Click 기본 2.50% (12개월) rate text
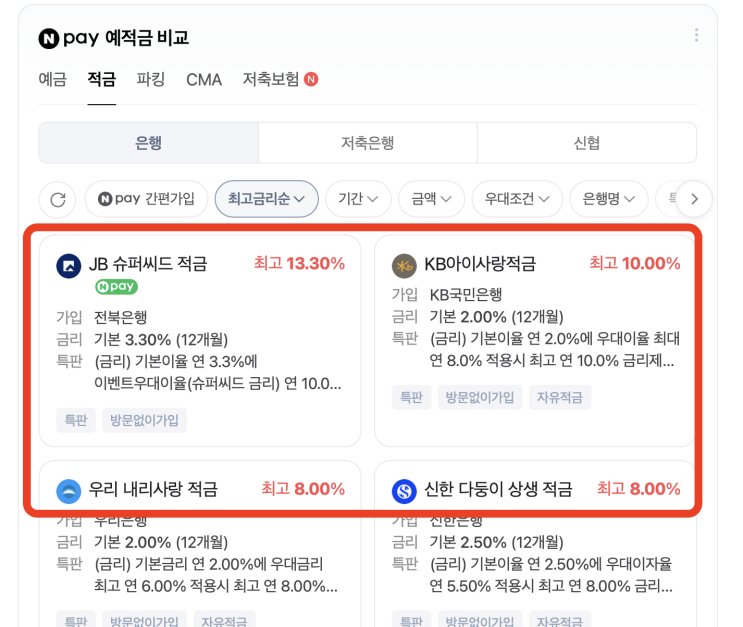This screenshot has width=743, height=627. click(x=497, y=542)
